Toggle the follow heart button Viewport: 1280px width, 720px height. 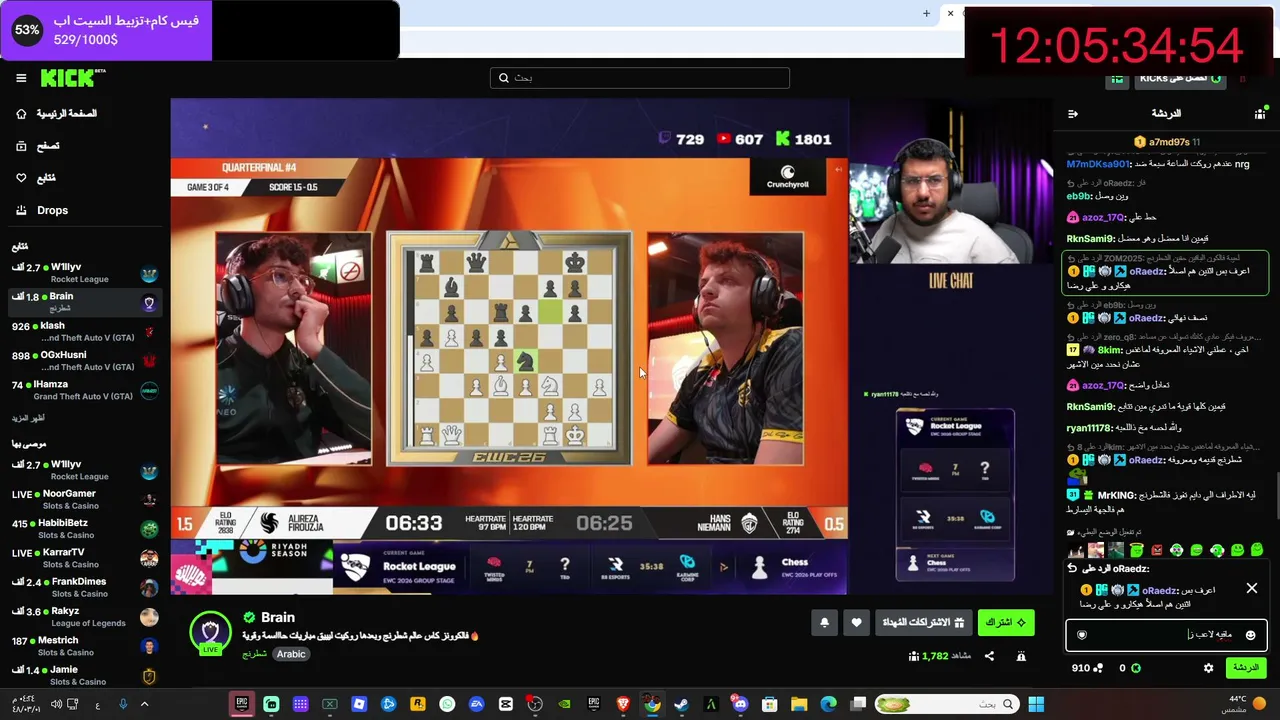tap(856, 623)
